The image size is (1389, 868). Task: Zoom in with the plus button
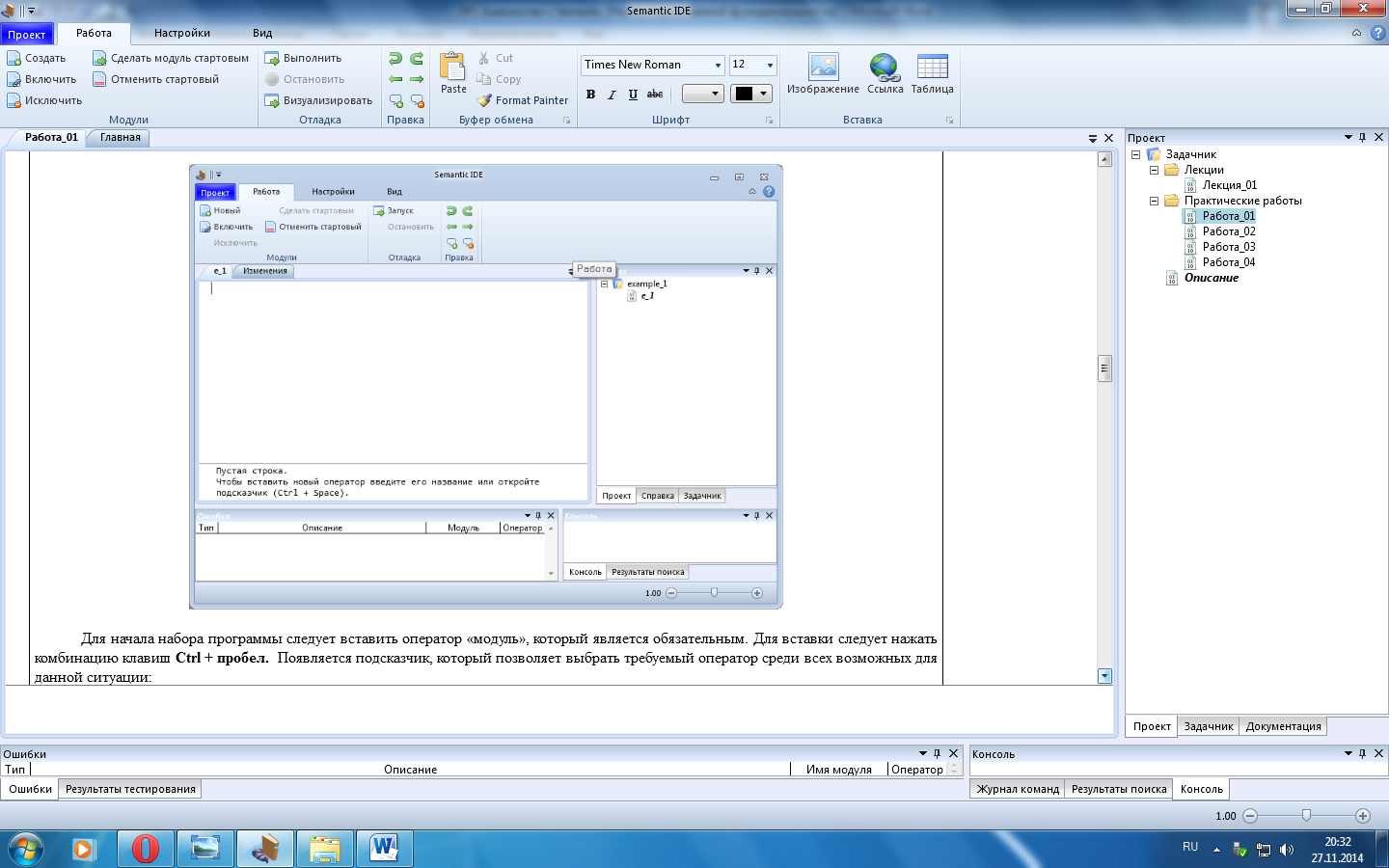tap(1363, 816)
